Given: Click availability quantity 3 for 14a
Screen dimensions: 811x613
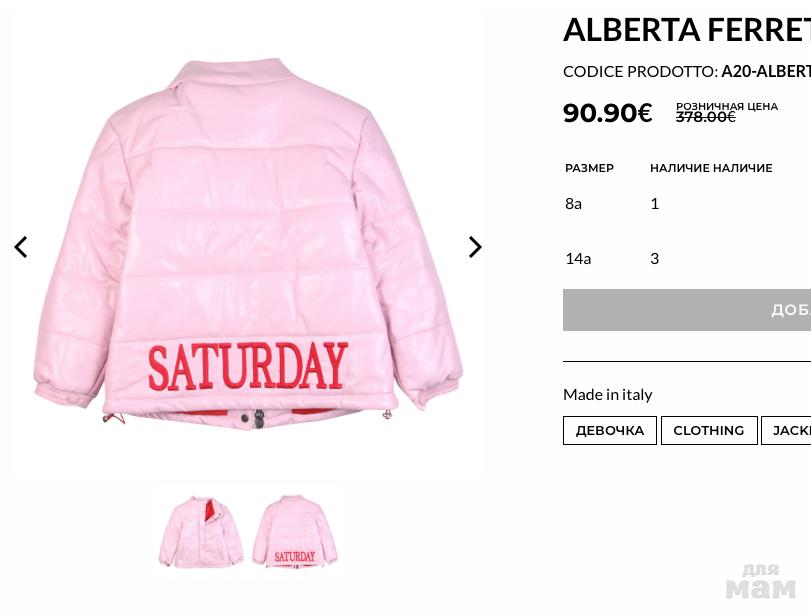Looking at the screenshot, I should [x=654, y=259].
